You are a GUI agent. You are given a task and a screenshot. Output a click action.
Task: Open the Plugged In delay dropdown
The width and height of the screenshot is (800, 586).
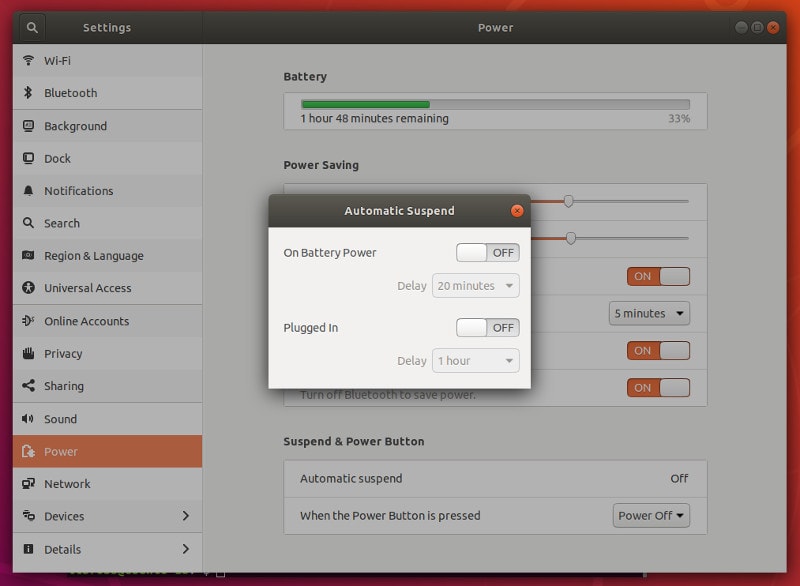pyautogui.click(x=475, y=361)
